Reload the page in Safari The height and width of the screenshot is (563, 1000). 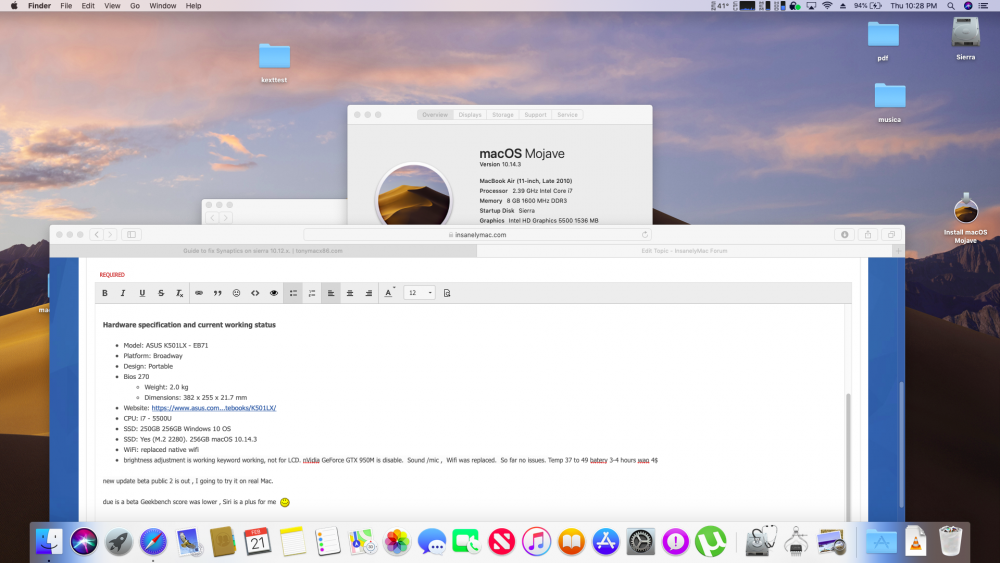pos(645,235)
